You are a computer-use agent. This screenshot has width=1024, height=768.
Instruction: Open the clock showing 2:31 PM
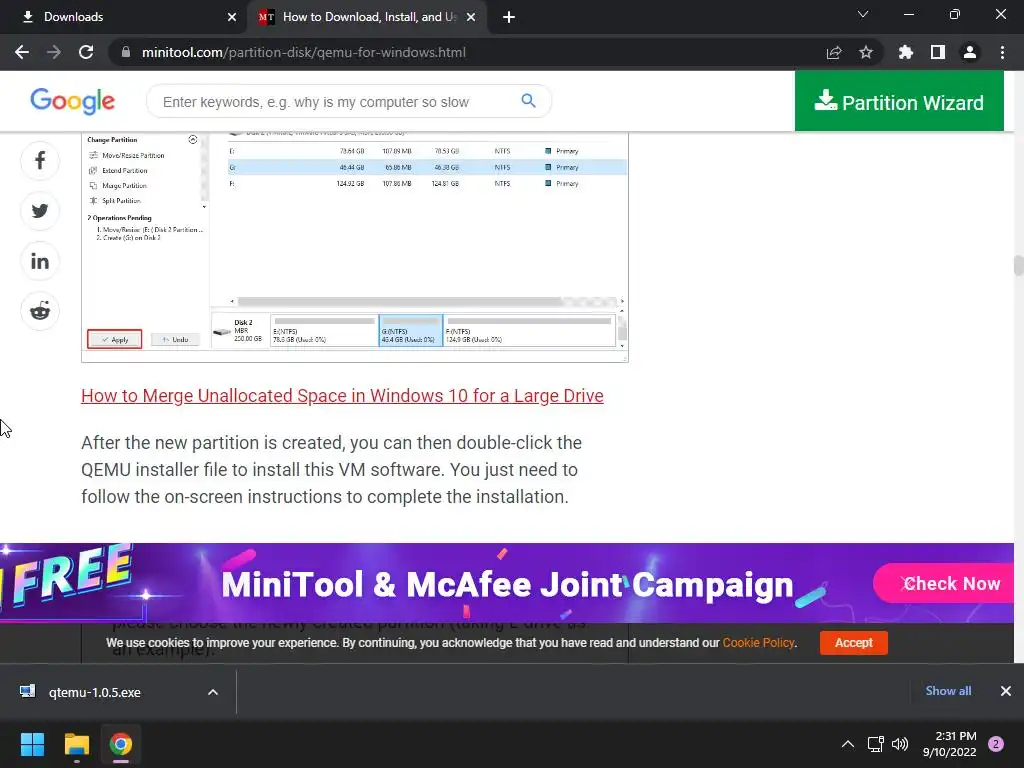(950, 744)
